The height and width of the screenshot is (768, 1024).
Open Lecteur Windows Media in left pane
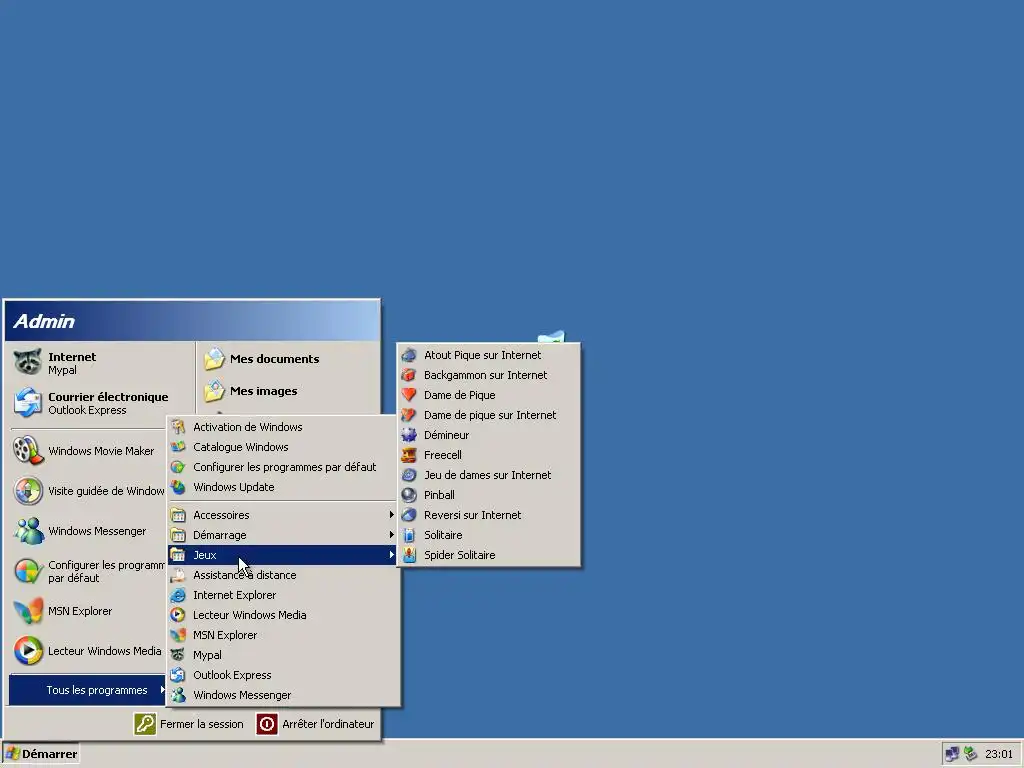click(88, 651)
